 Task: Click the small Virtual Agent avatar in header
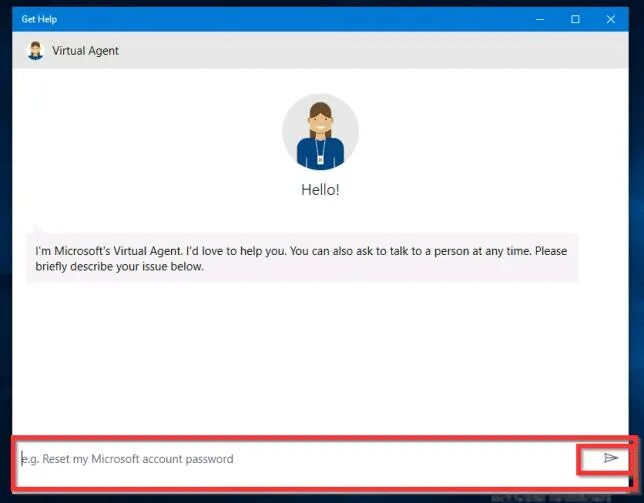[35, 51]
